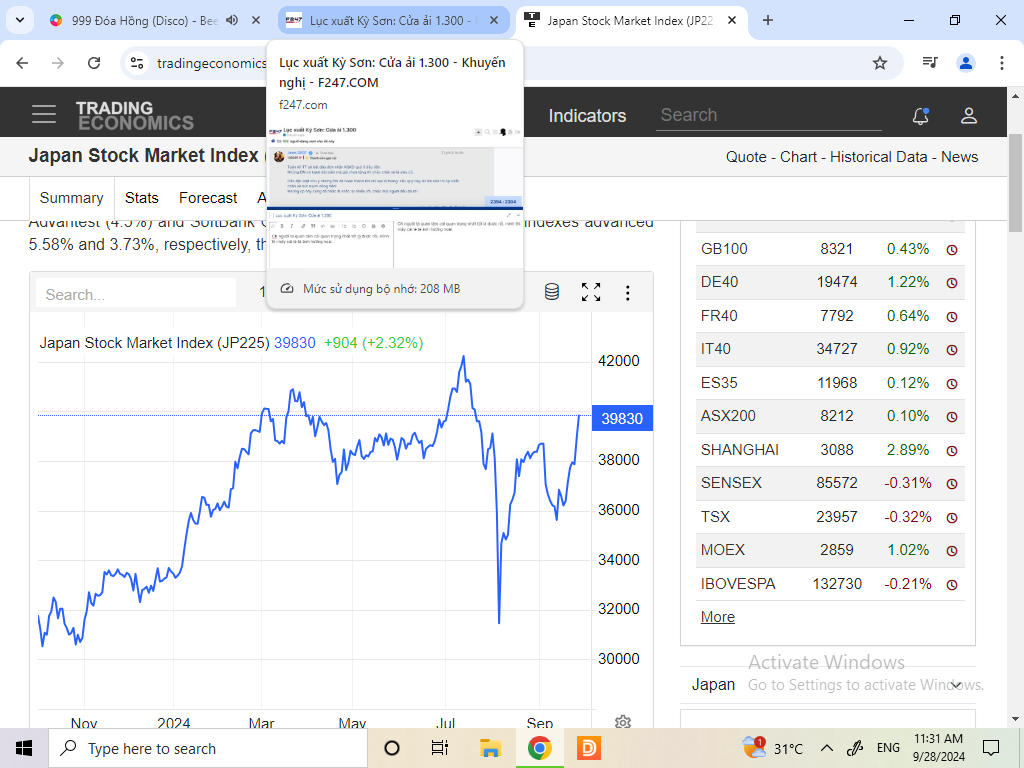
Task: Open the More indexes link
Action: pos(718,617)
